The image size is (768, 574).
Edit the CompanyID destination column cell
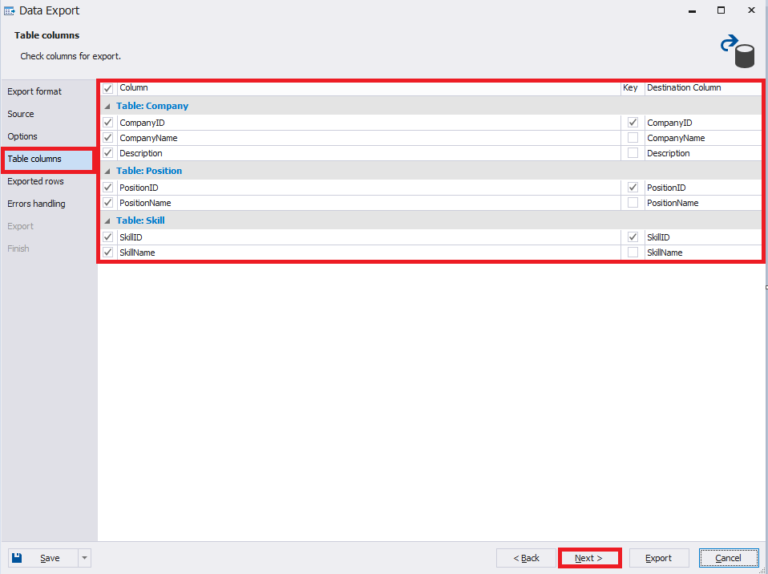coord(703,122)
